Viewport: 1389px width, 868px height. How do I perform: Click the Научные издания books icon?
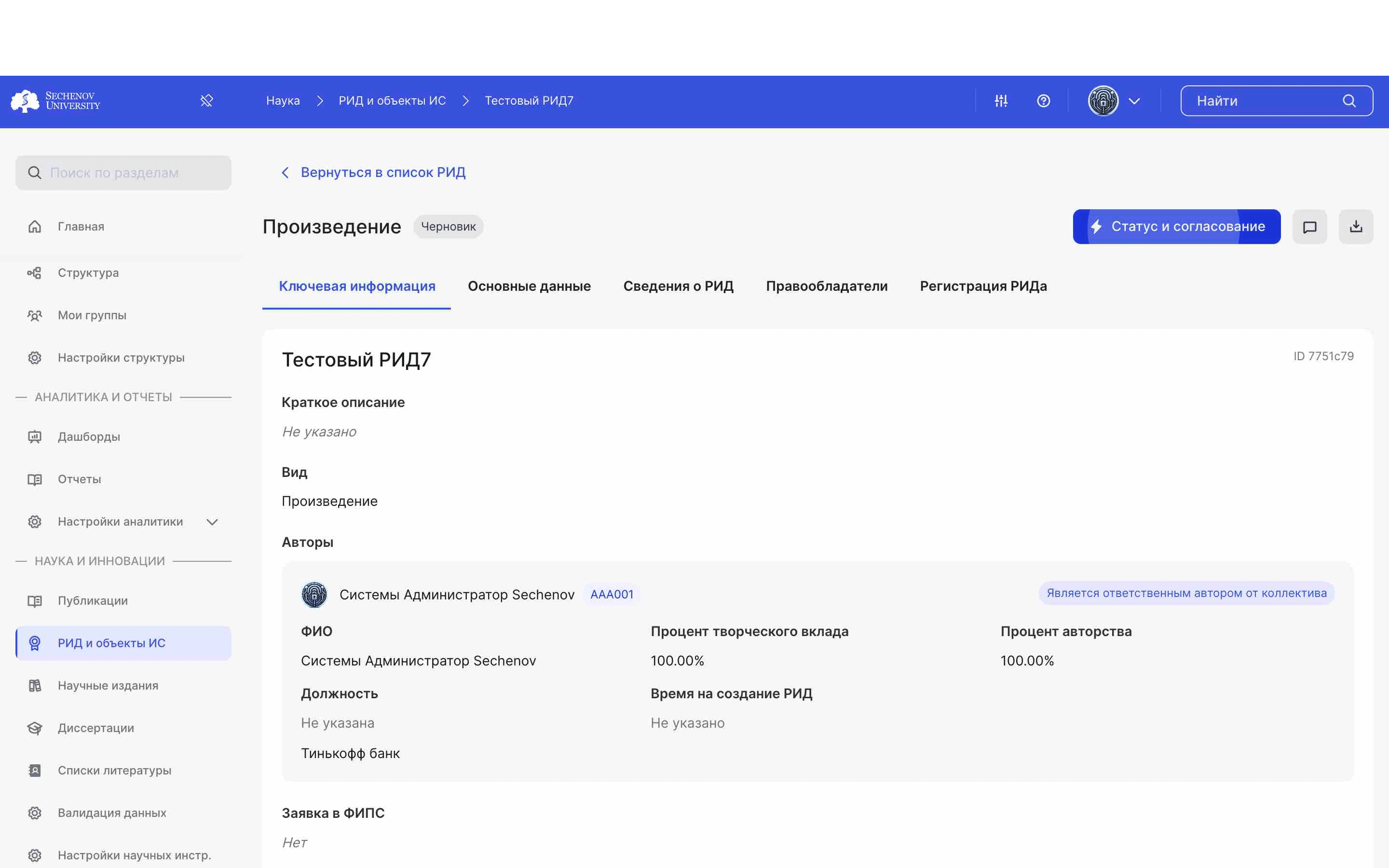click(34, 685)
